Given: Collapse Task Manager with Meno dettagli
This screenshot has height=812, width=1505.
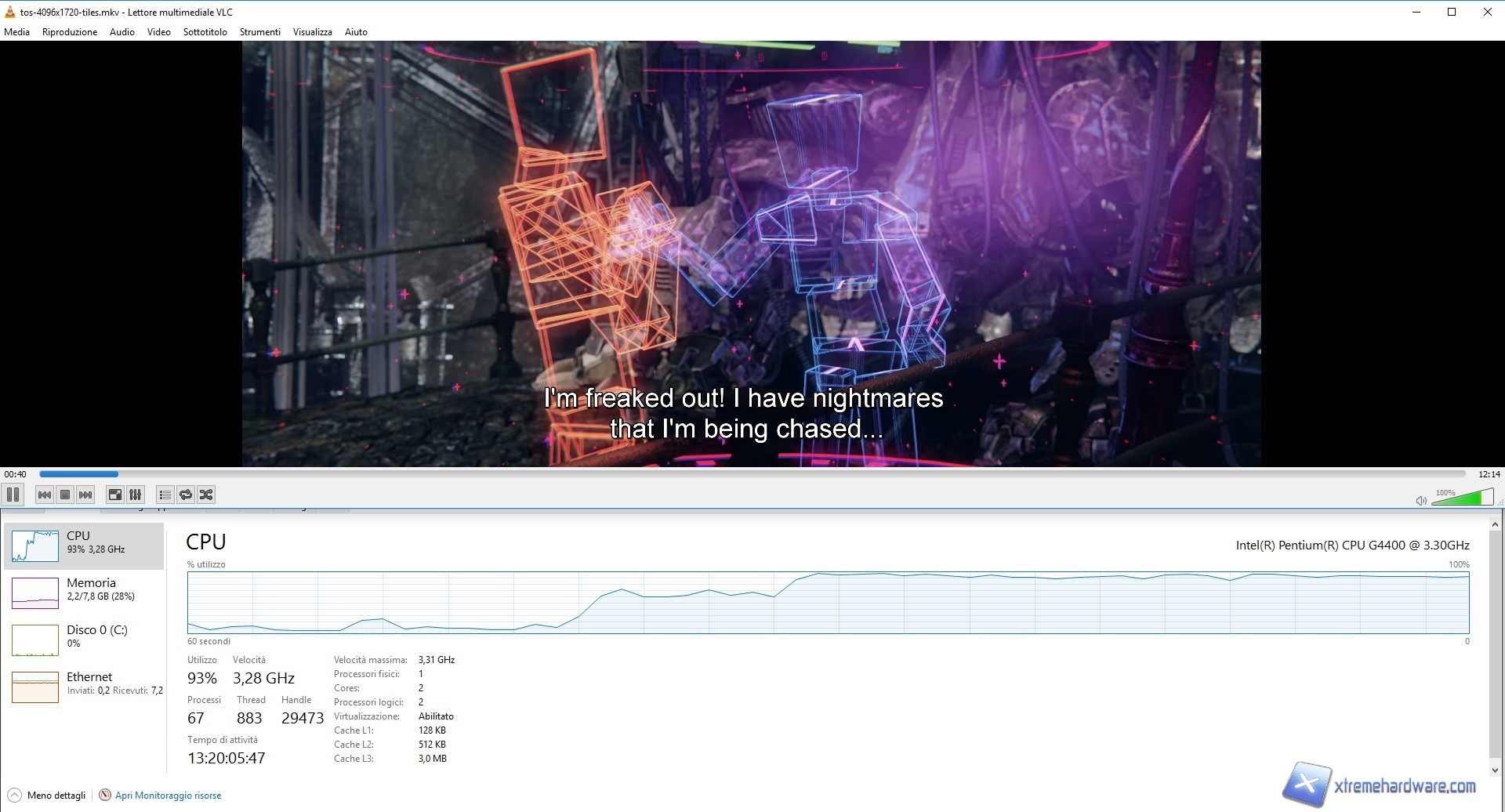Looking at the screenshot, I should 47,796.
